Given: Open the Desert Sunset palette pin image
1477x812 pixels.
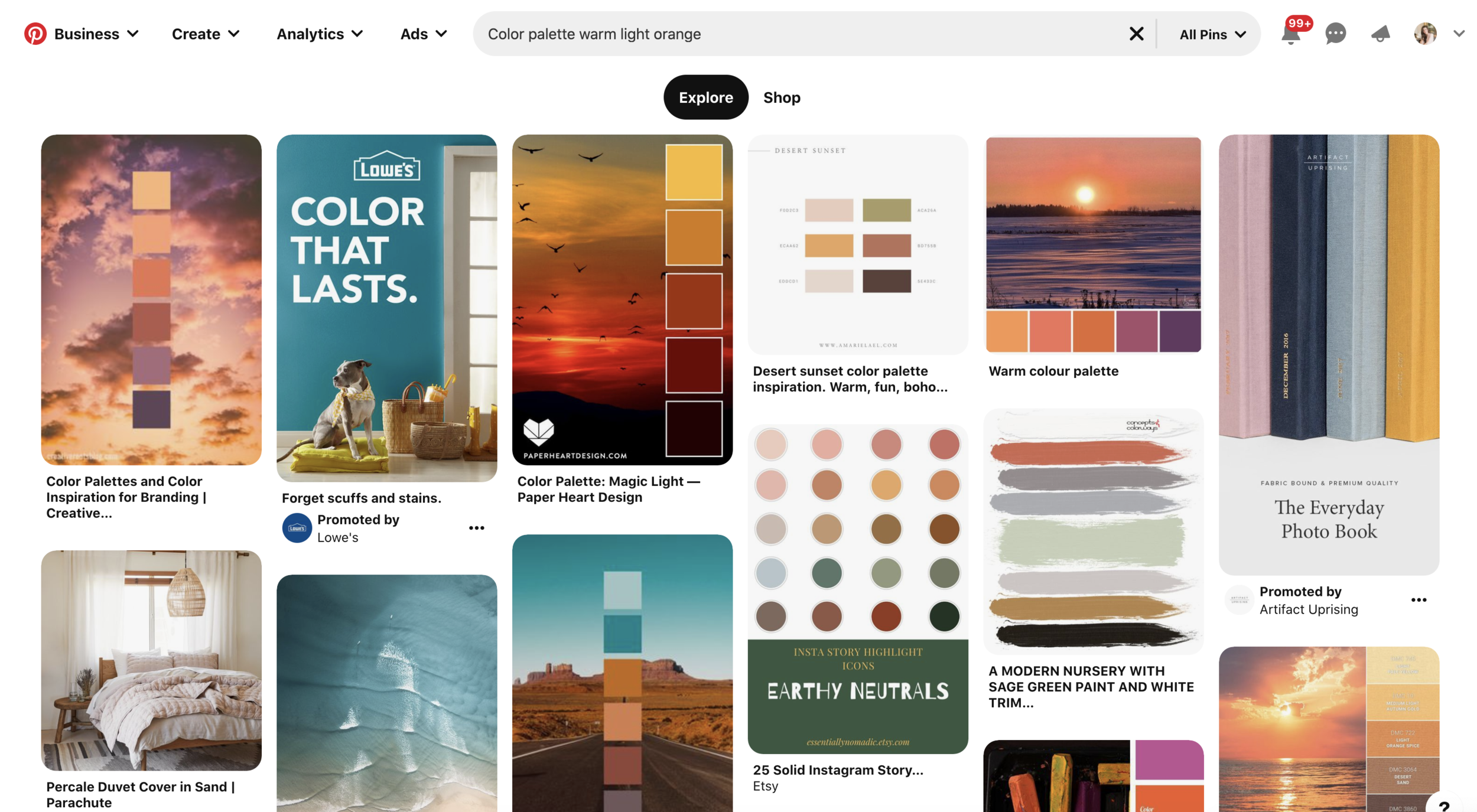Looking at the screenshot, I should pyautogui.click(x=858, y=244).
